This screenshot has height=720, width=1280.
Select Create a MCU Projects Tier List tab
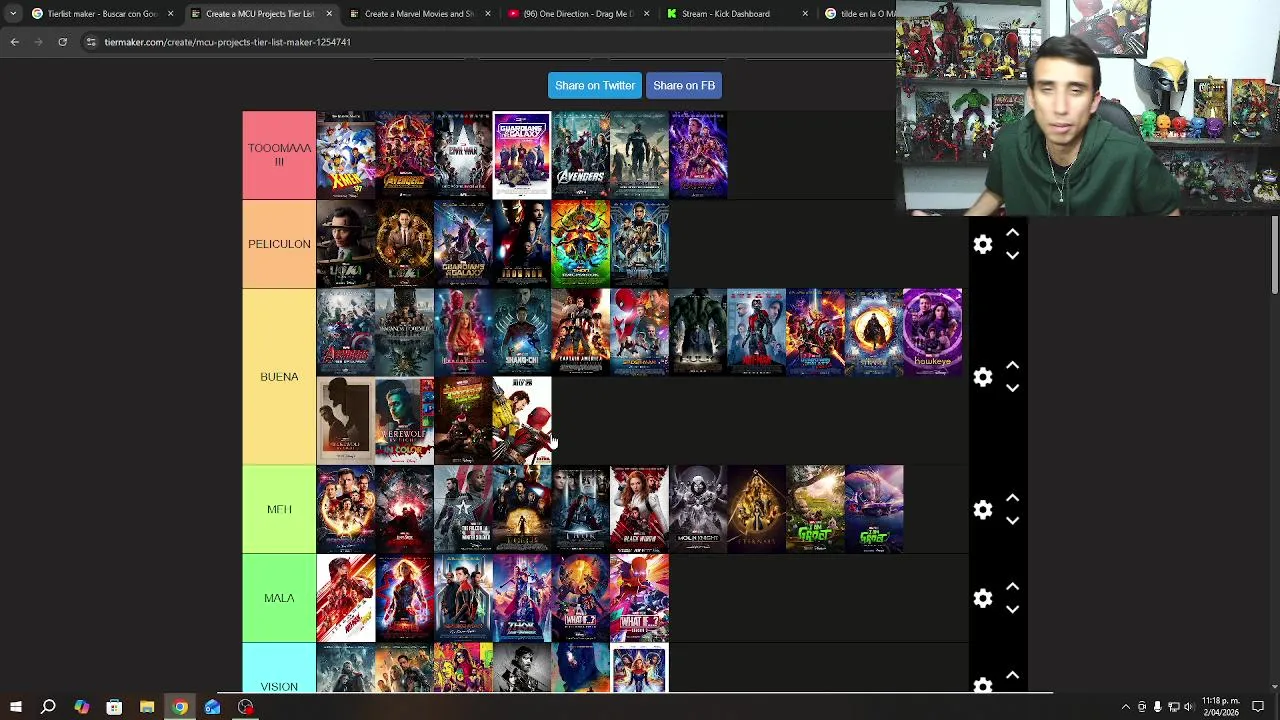point(259,14)
